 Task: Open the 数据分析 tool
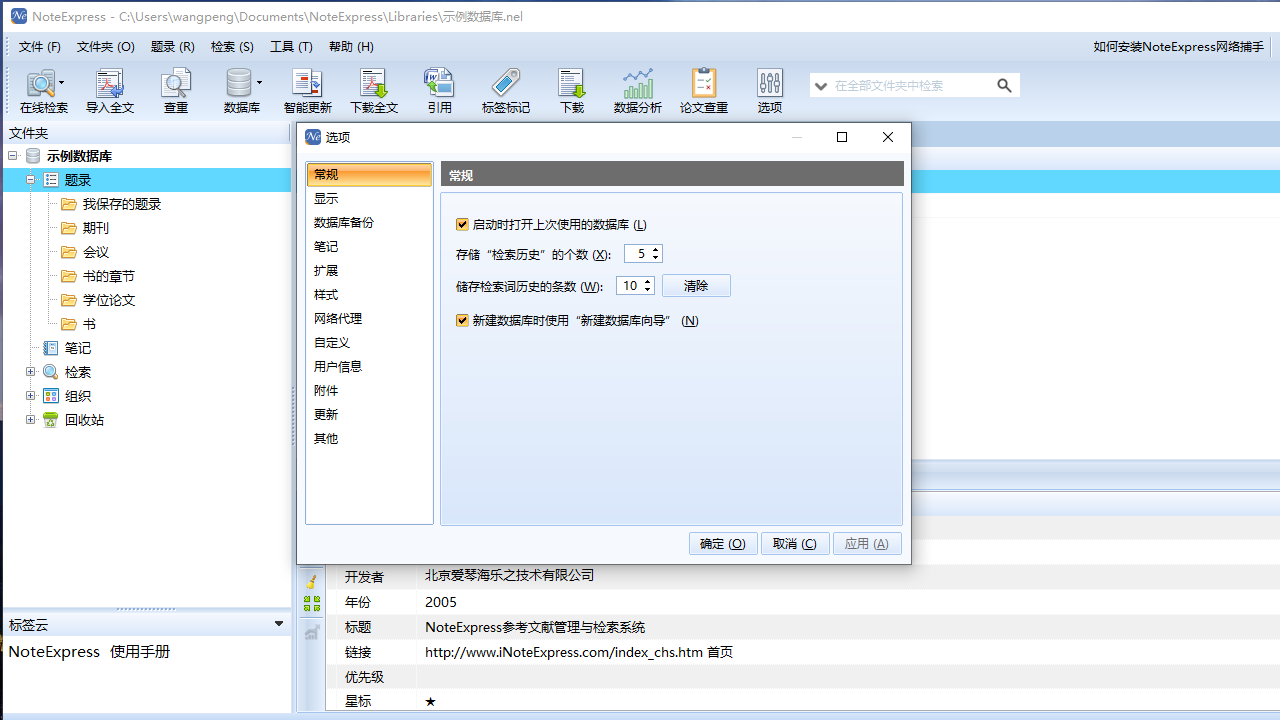point(637,90)
